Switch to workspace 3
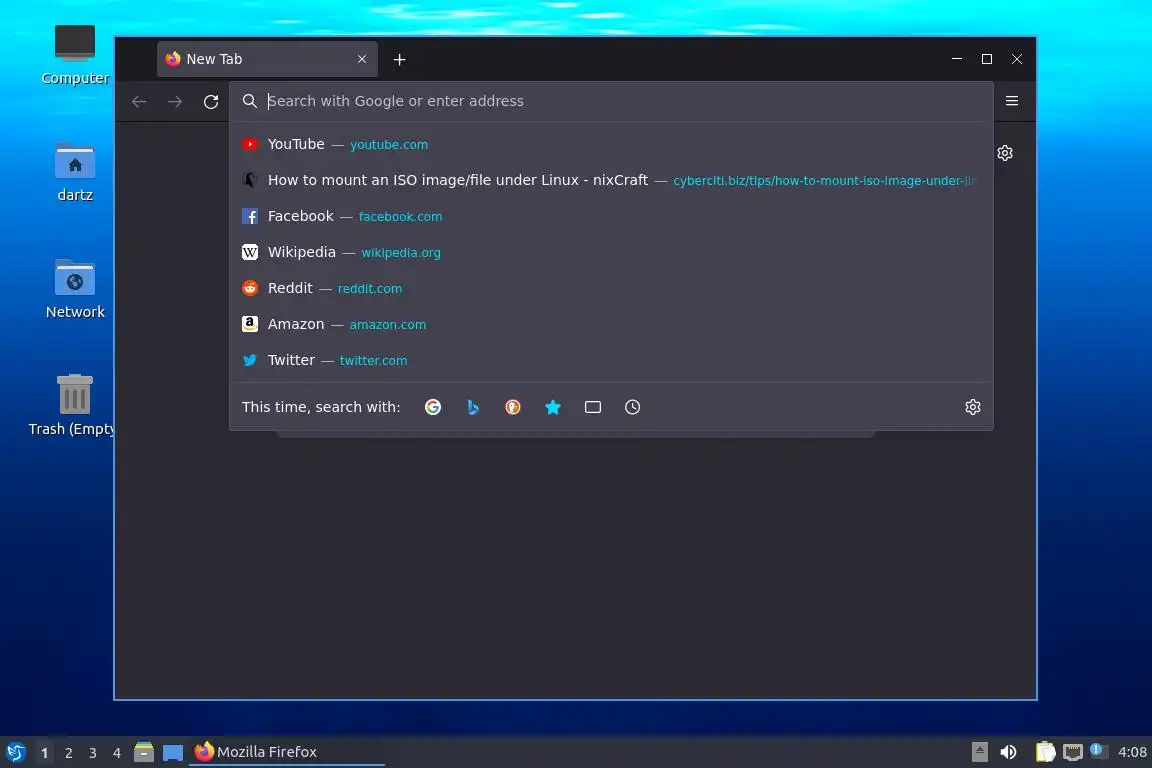This screenshot has height=768, width=1152. point(93,753)
